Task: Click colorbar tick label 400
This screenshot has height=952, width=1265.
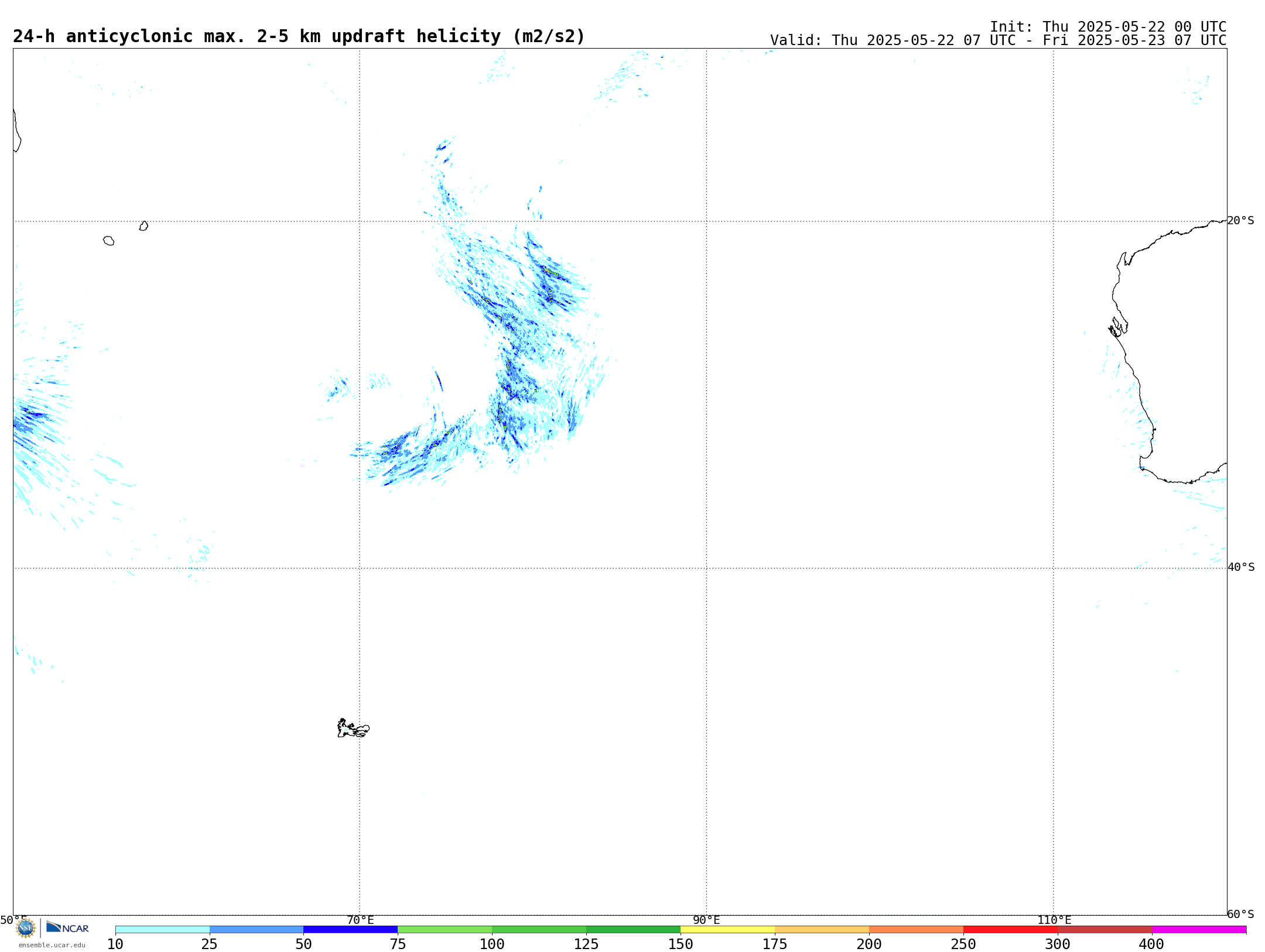Action: (x=1152, y=944)
